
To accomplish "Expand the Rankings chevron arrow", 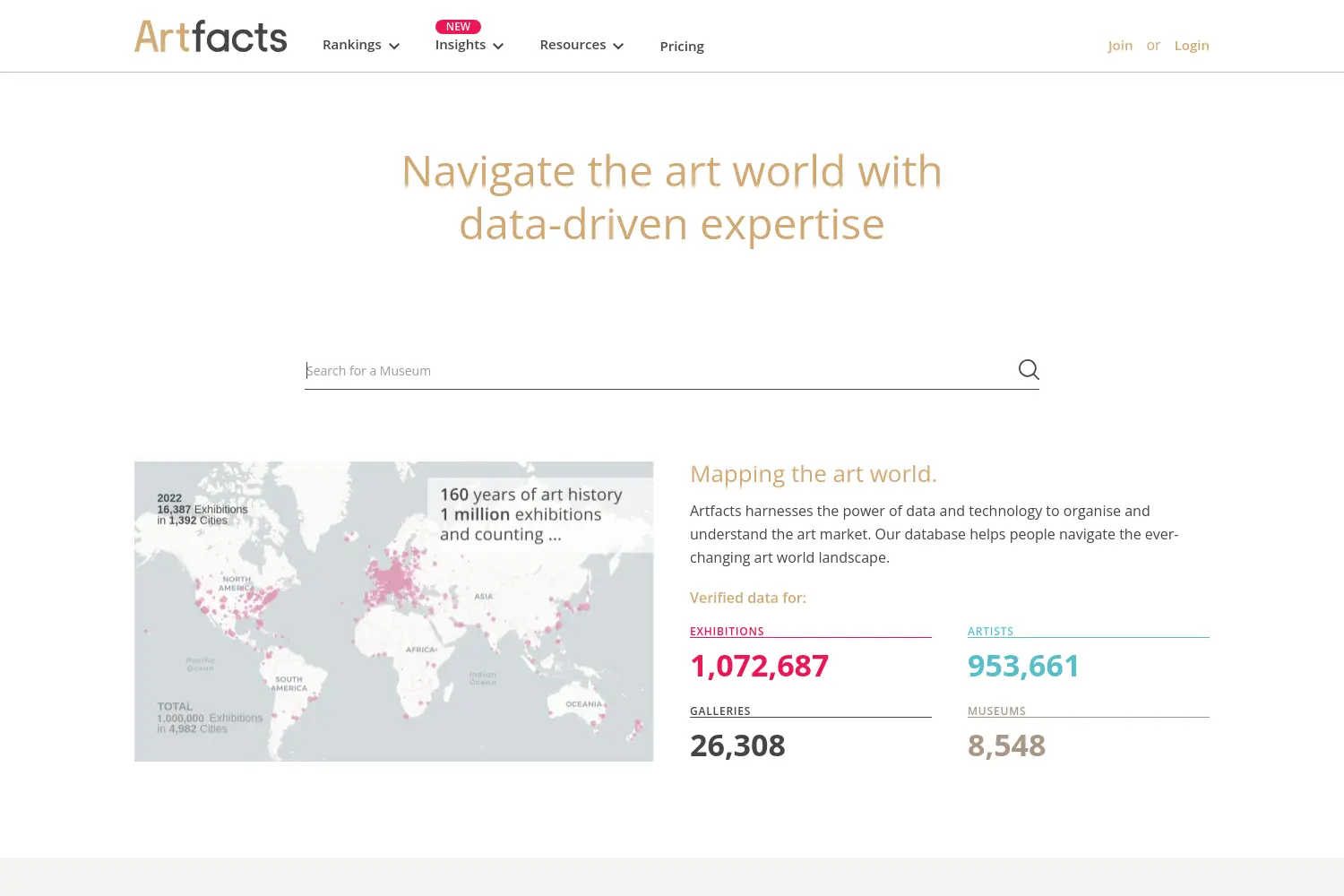I will pos(394,46).
